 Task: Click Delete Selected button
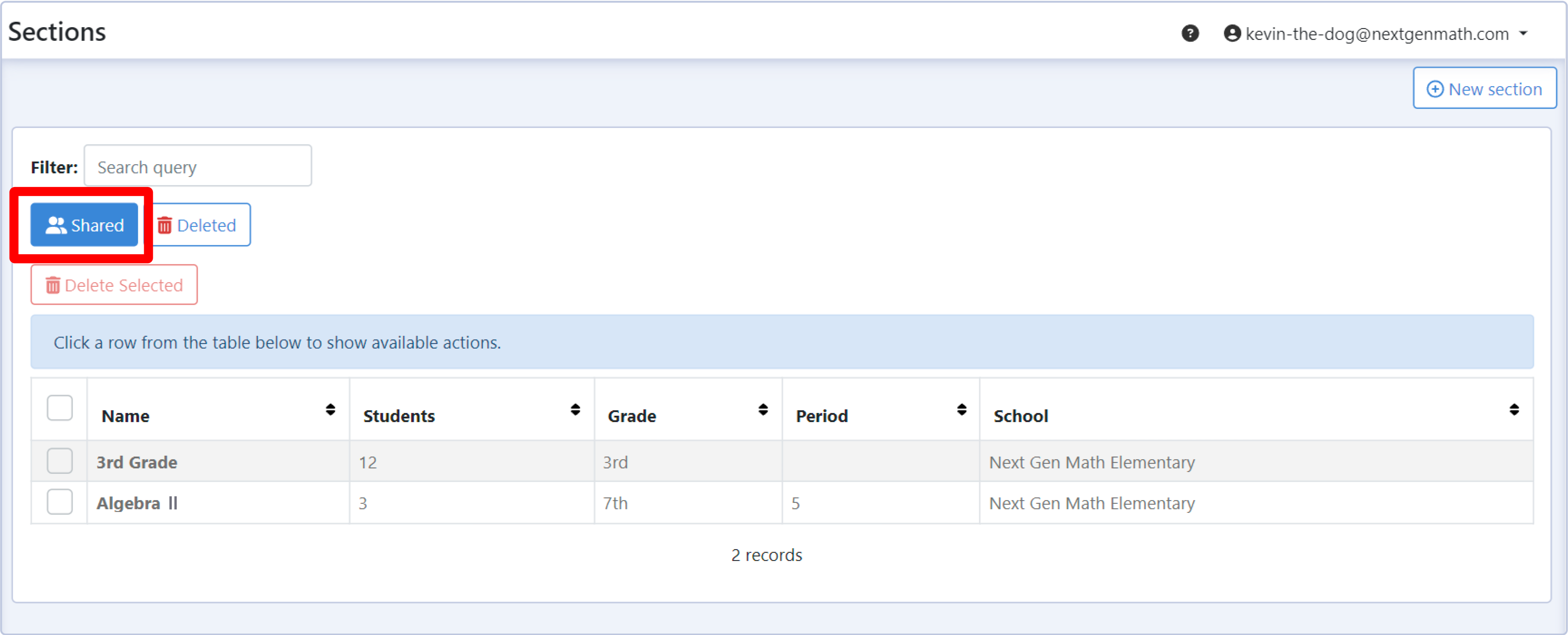coord(114,285)
